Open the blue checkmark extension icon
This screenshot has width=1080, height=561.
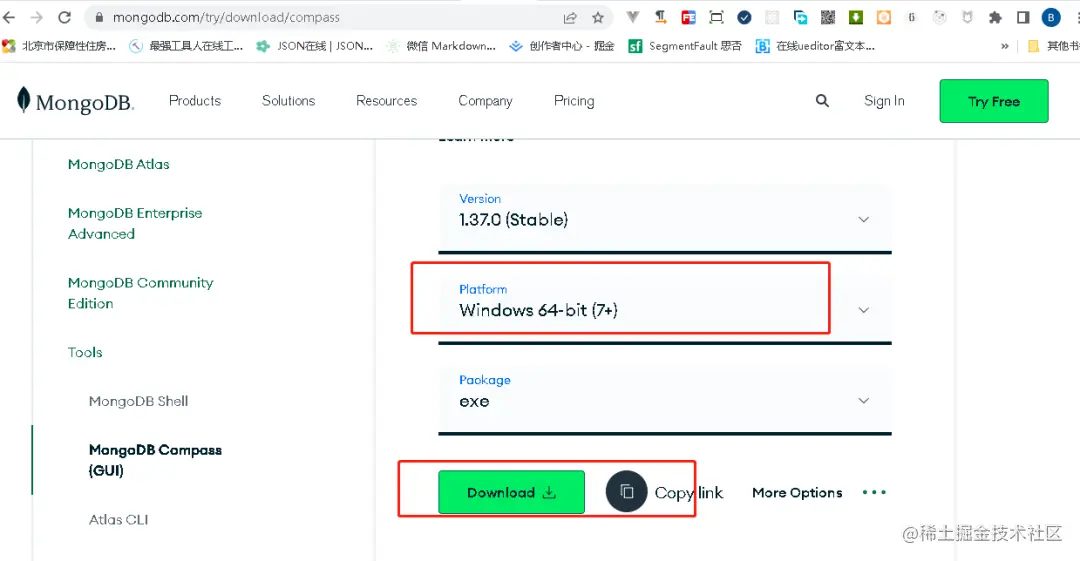pos(744,17)
